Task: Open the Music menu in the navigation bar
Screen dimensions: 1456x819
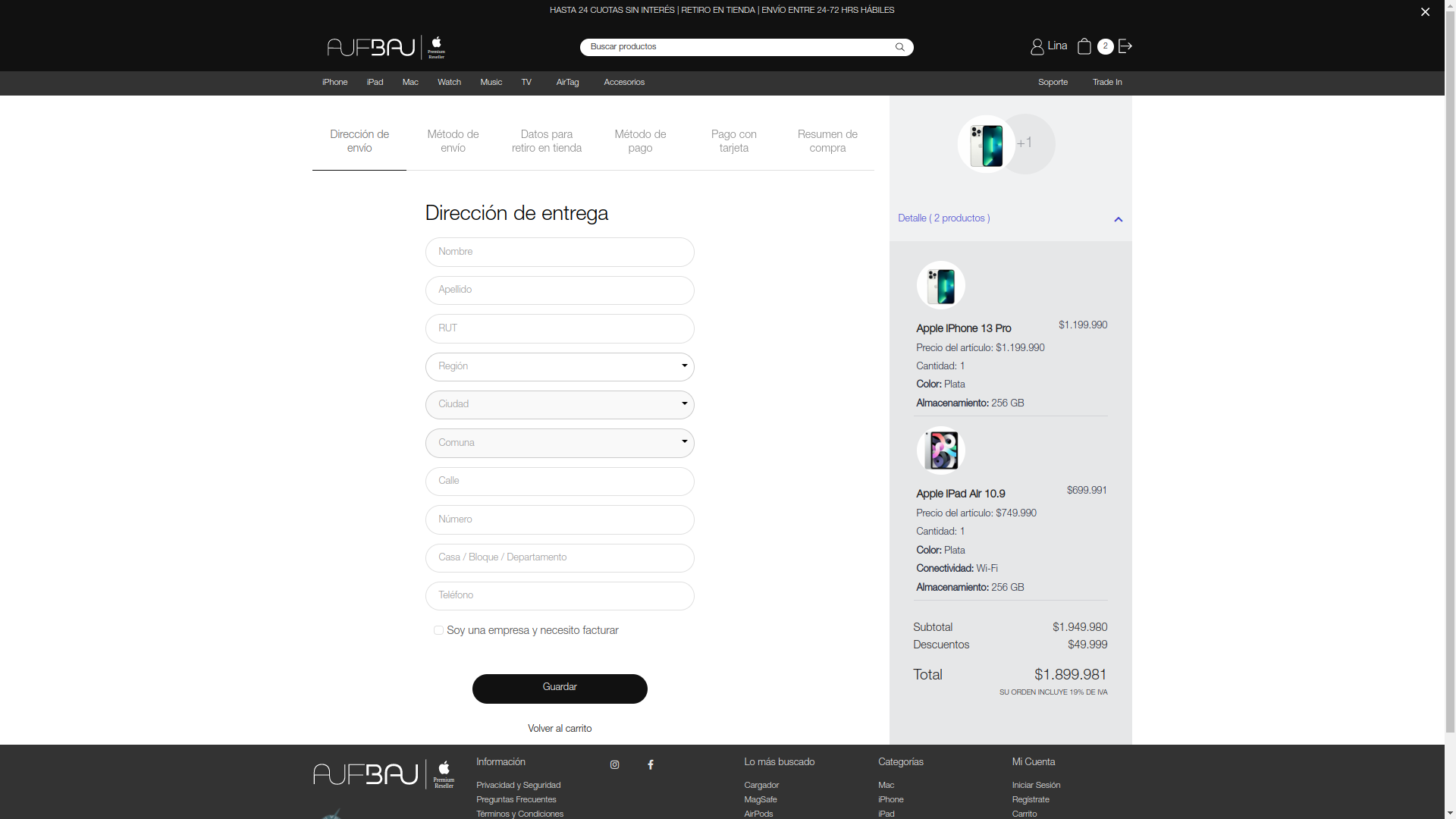Action: coord(491,82)
